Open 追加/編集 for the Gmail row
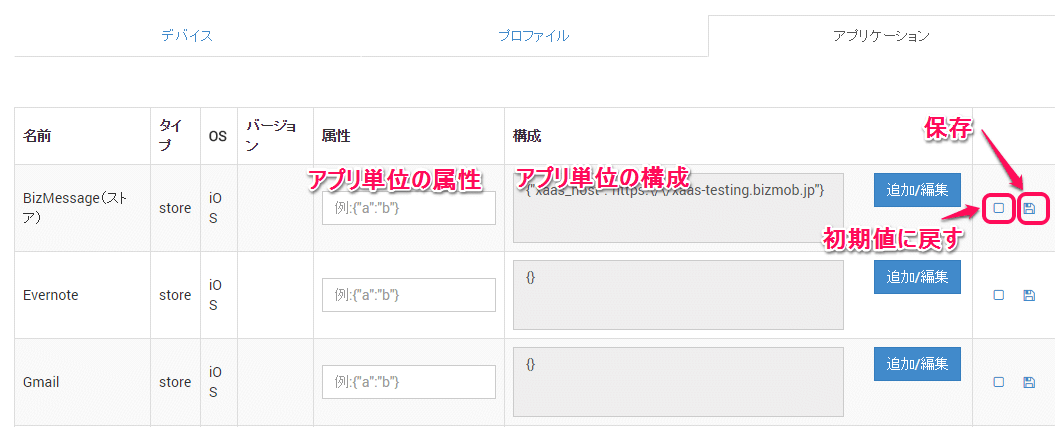Screen dimensions: 1055x427 click(x=917, y=361)
